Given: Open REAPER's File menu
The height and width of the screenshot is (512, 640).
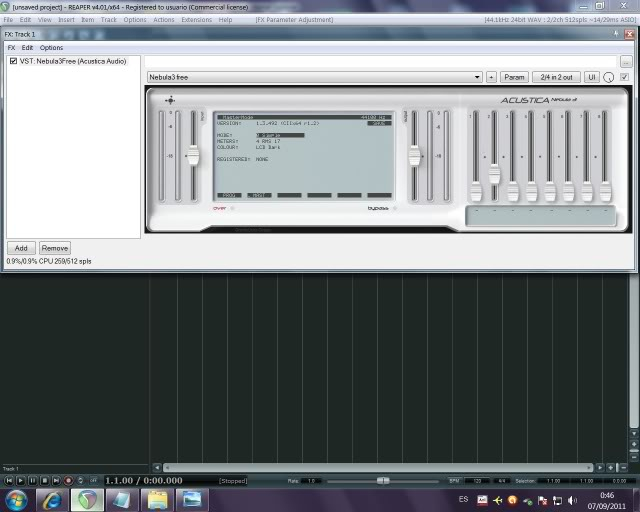Looking at the screenshot, I should 8,20.
